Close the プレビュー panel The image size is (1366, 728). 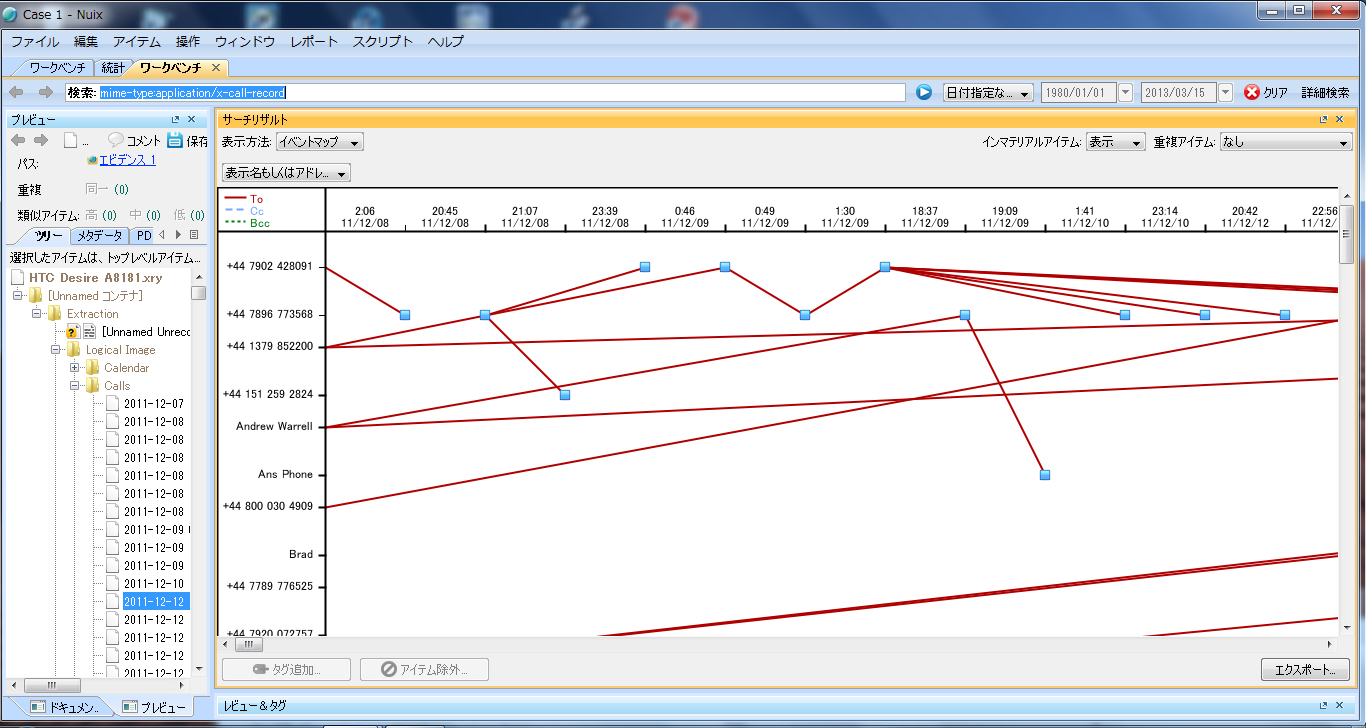(x=191, y=119)
